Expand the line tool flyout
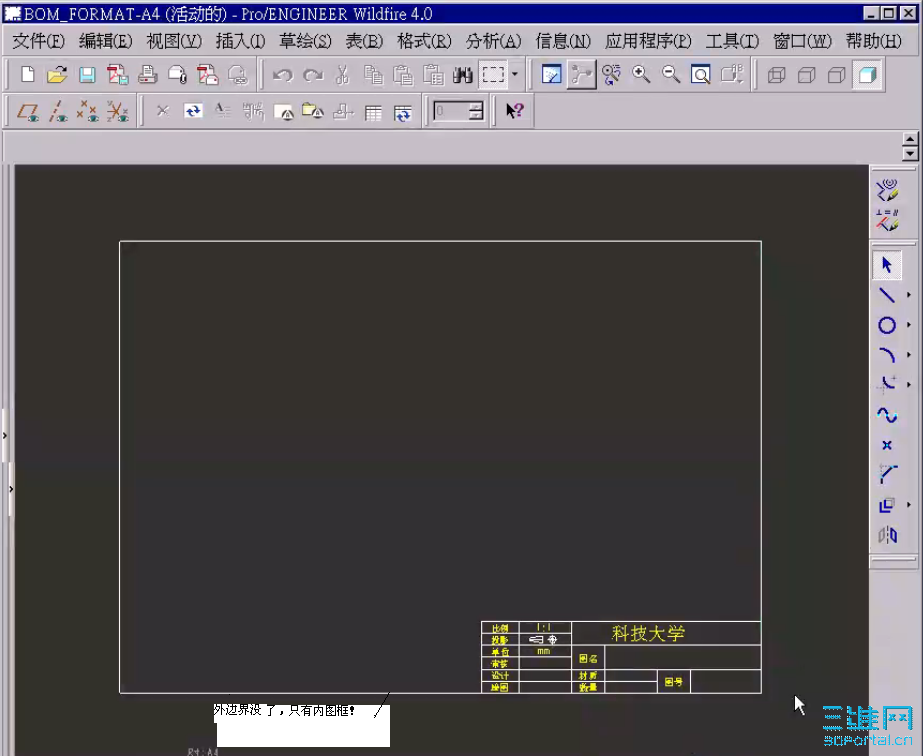 pos(909,294)
